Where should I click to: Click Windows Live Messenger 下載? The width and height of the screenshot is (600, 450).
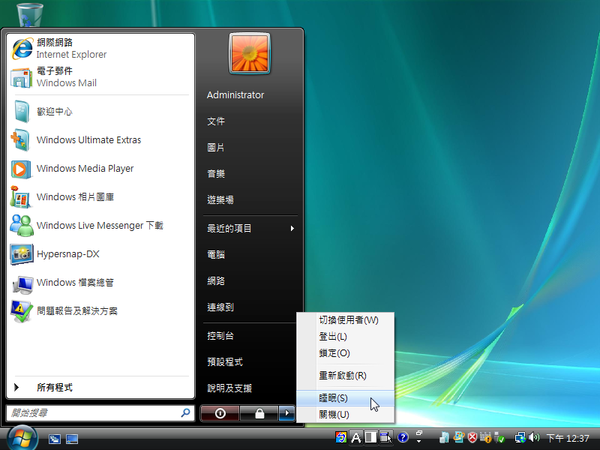coord(100,225)
